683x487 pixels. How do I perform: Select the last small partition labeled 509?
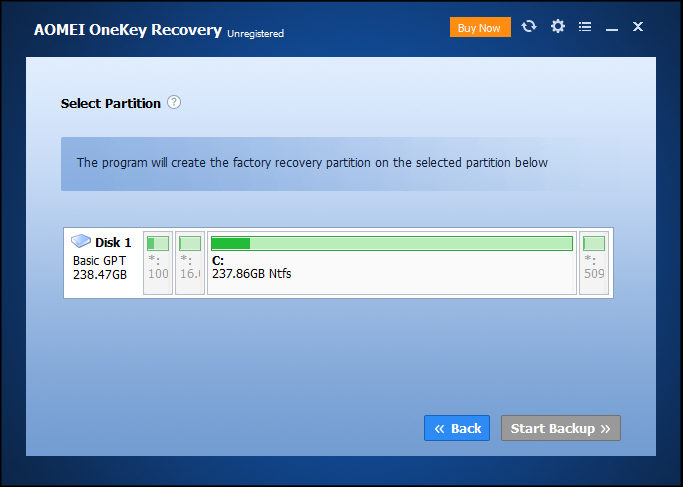pos(594,263)
